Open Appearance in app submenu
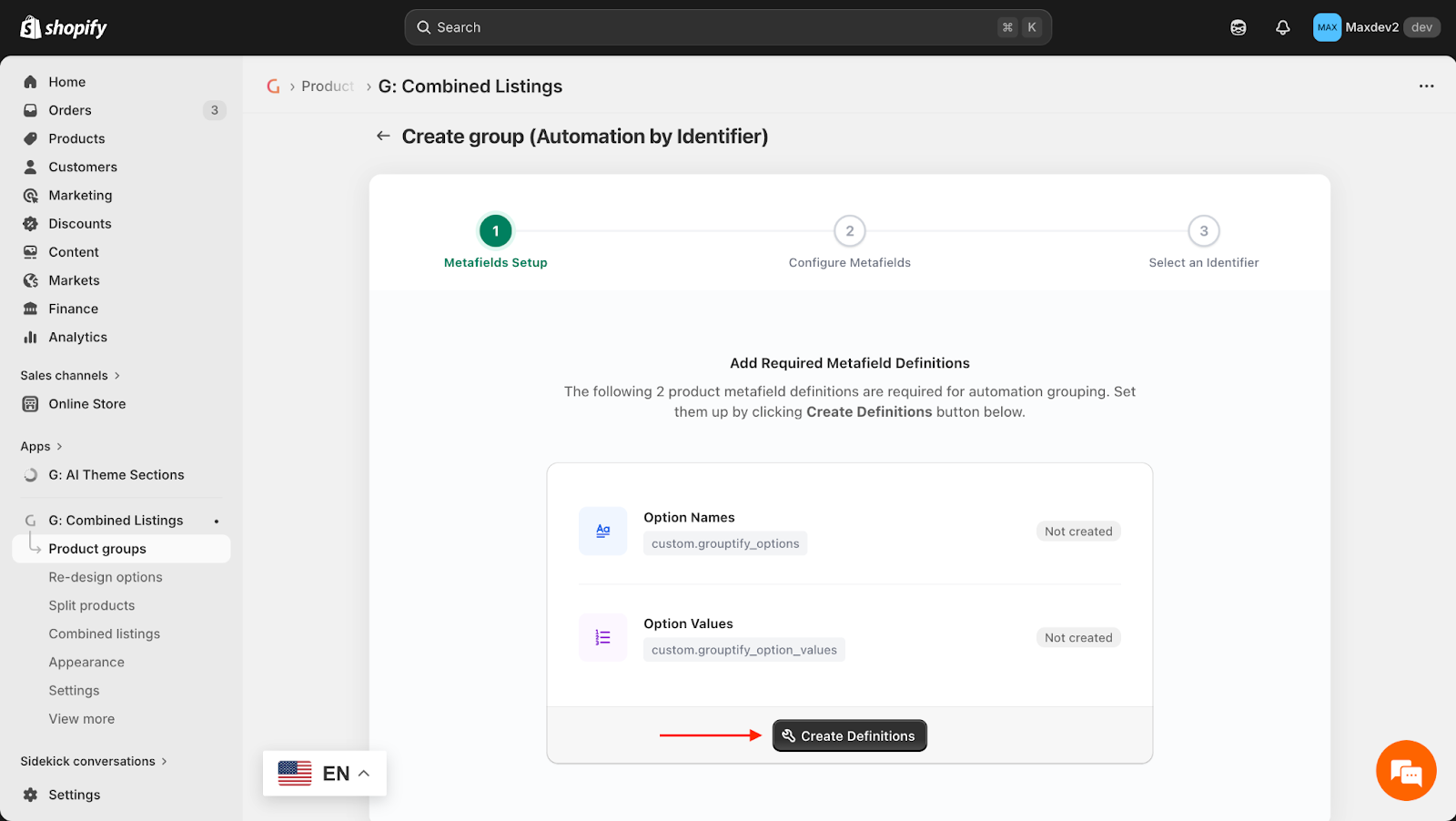 click(86, 662)
